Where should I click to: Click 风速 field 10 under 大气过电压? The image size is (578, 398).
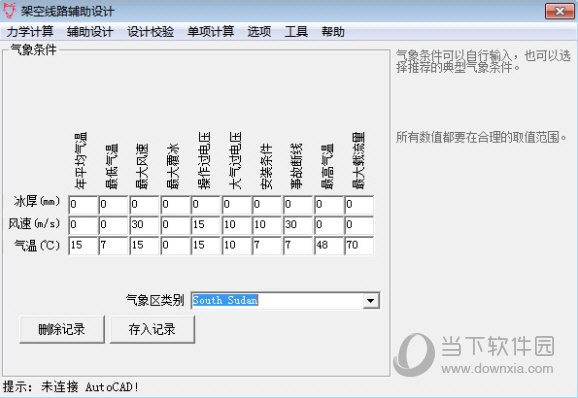pyautogui.click(x=237, y=225)
